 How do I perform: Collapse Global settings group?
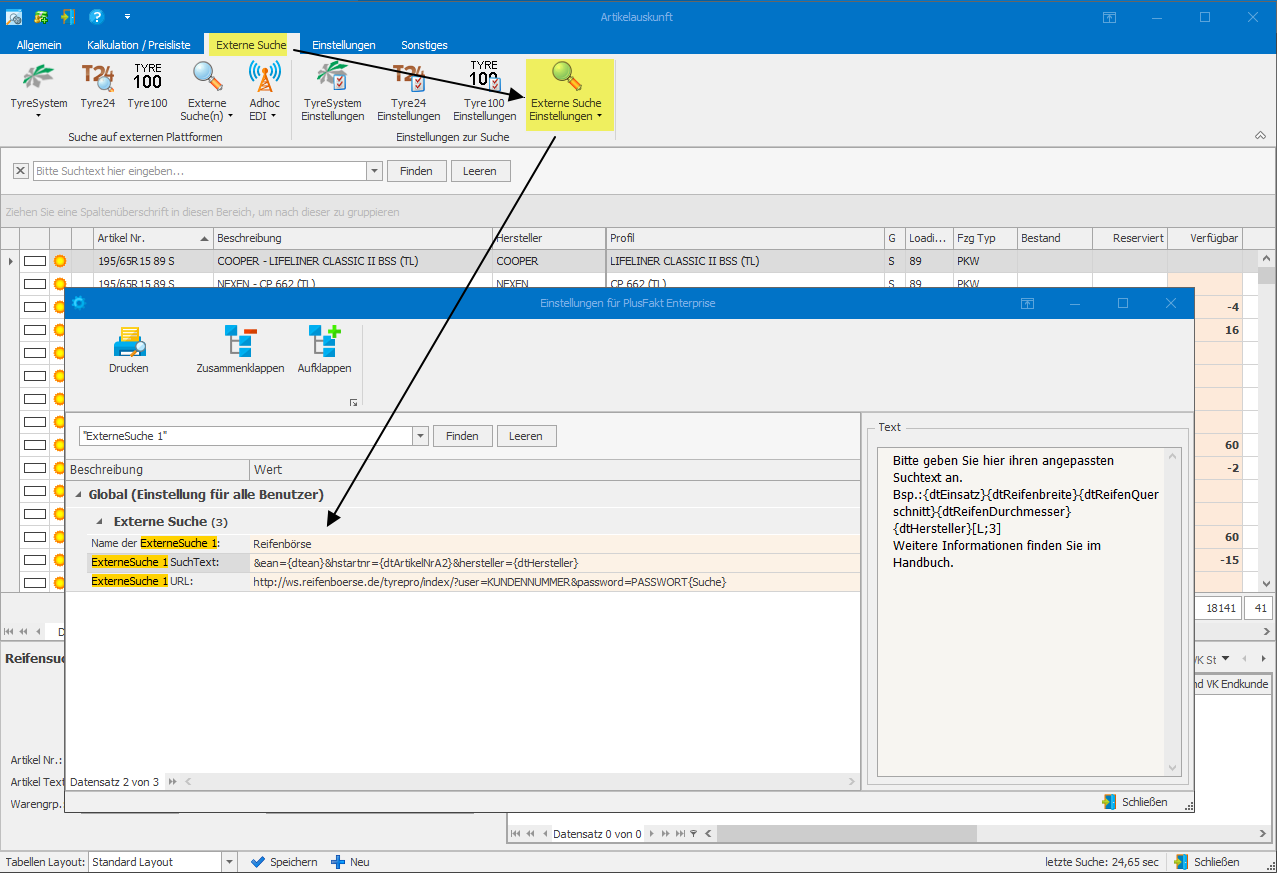[x=78, y=495]
